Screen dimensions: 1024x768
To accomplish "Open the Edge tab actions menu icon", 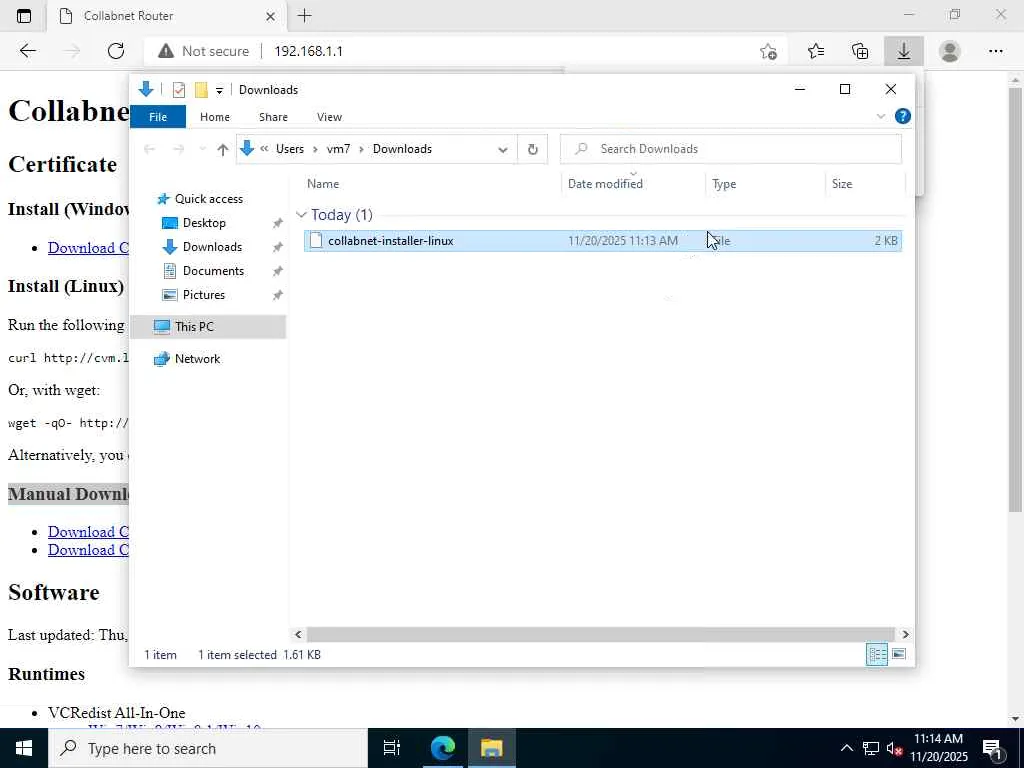I will [x=24, y=16].
